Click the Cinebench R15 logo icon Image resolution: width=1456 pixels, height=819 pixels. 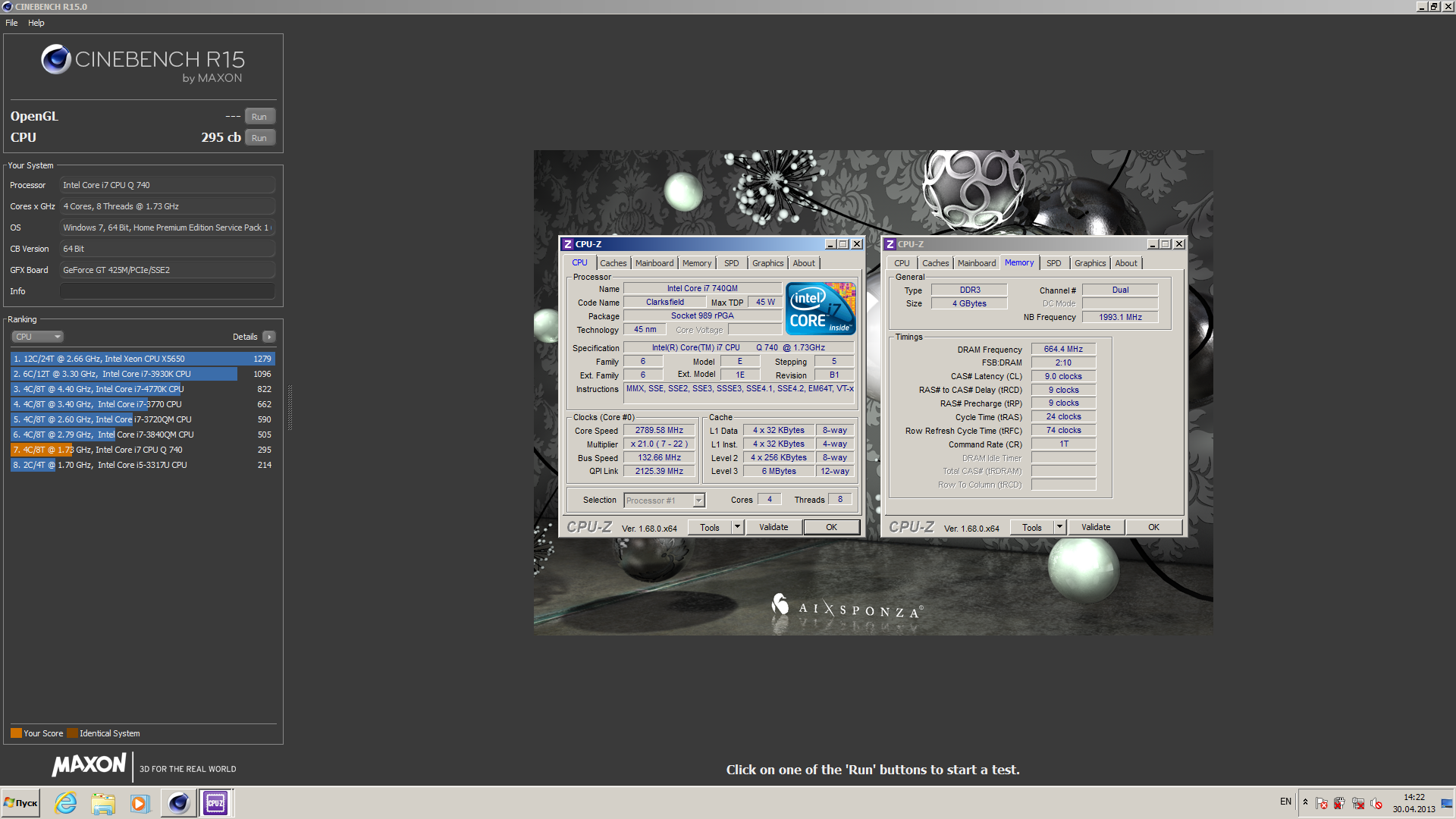click(x=56, y=59)
